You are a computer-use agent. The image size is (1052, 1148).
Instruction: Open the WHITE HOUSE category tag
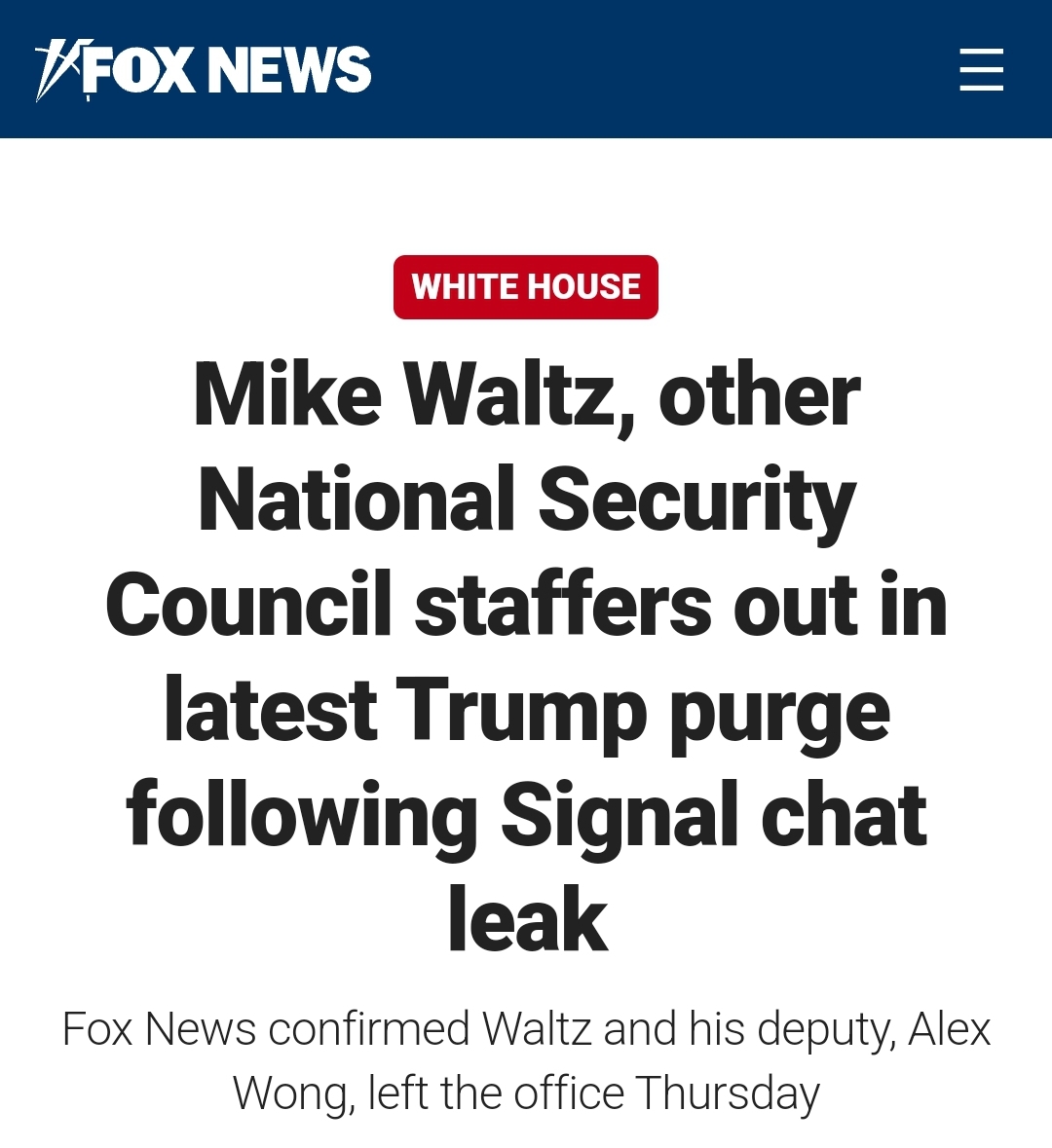[x=526, y=287]
